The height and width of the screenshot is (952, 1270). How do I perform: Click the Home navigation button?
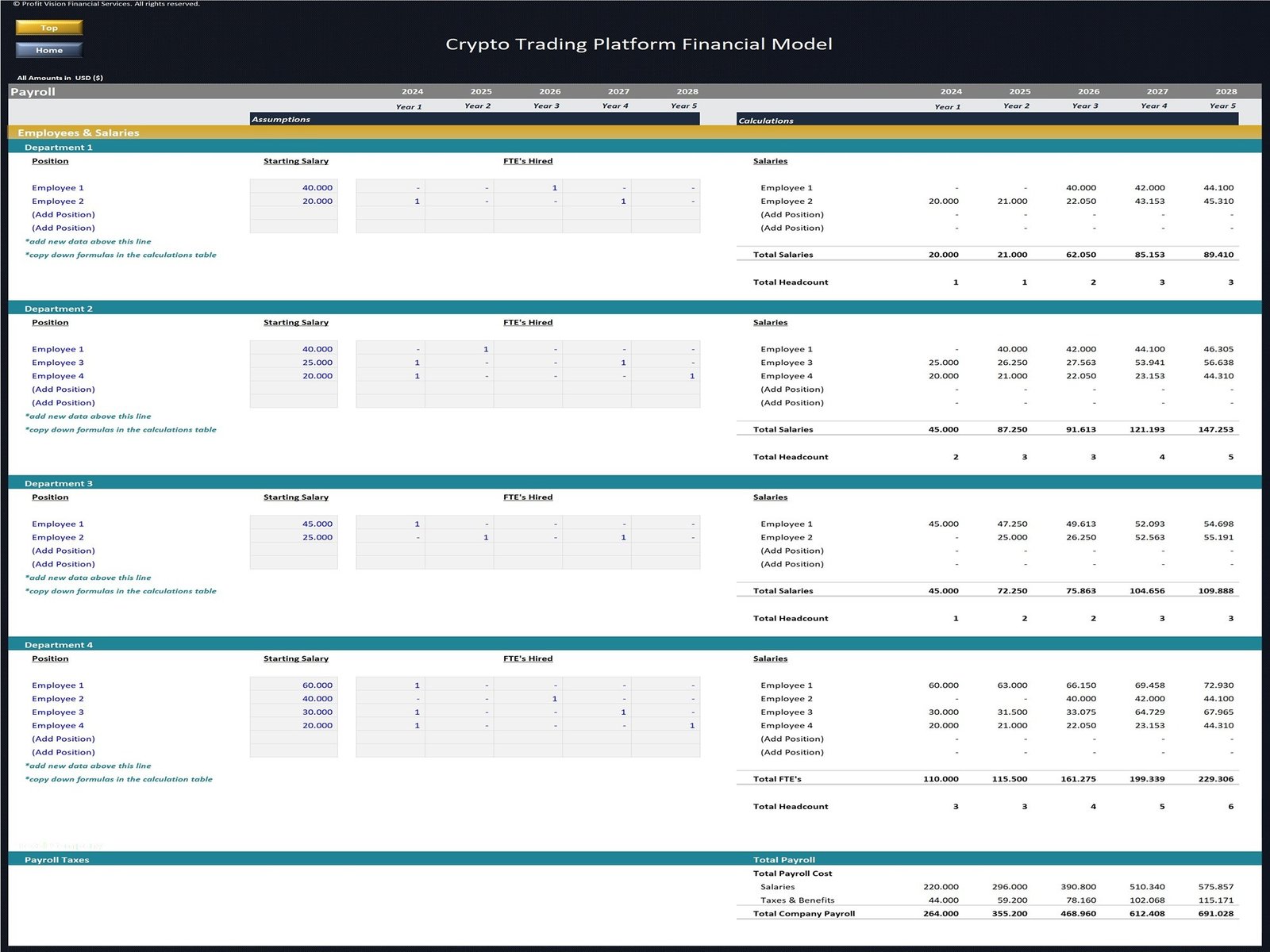[x=49, y=50]
